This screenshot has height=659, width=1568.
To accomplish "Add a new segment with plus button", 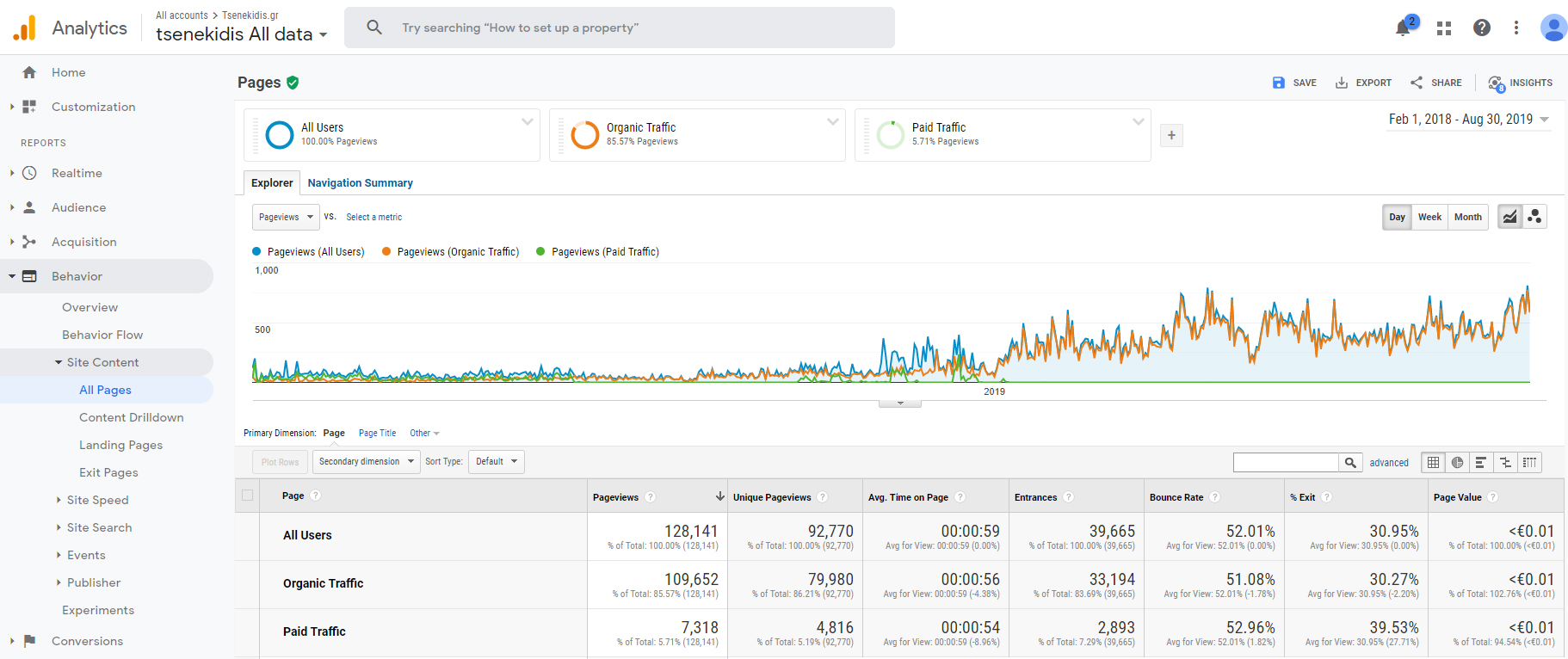I will click(1171, 135).
